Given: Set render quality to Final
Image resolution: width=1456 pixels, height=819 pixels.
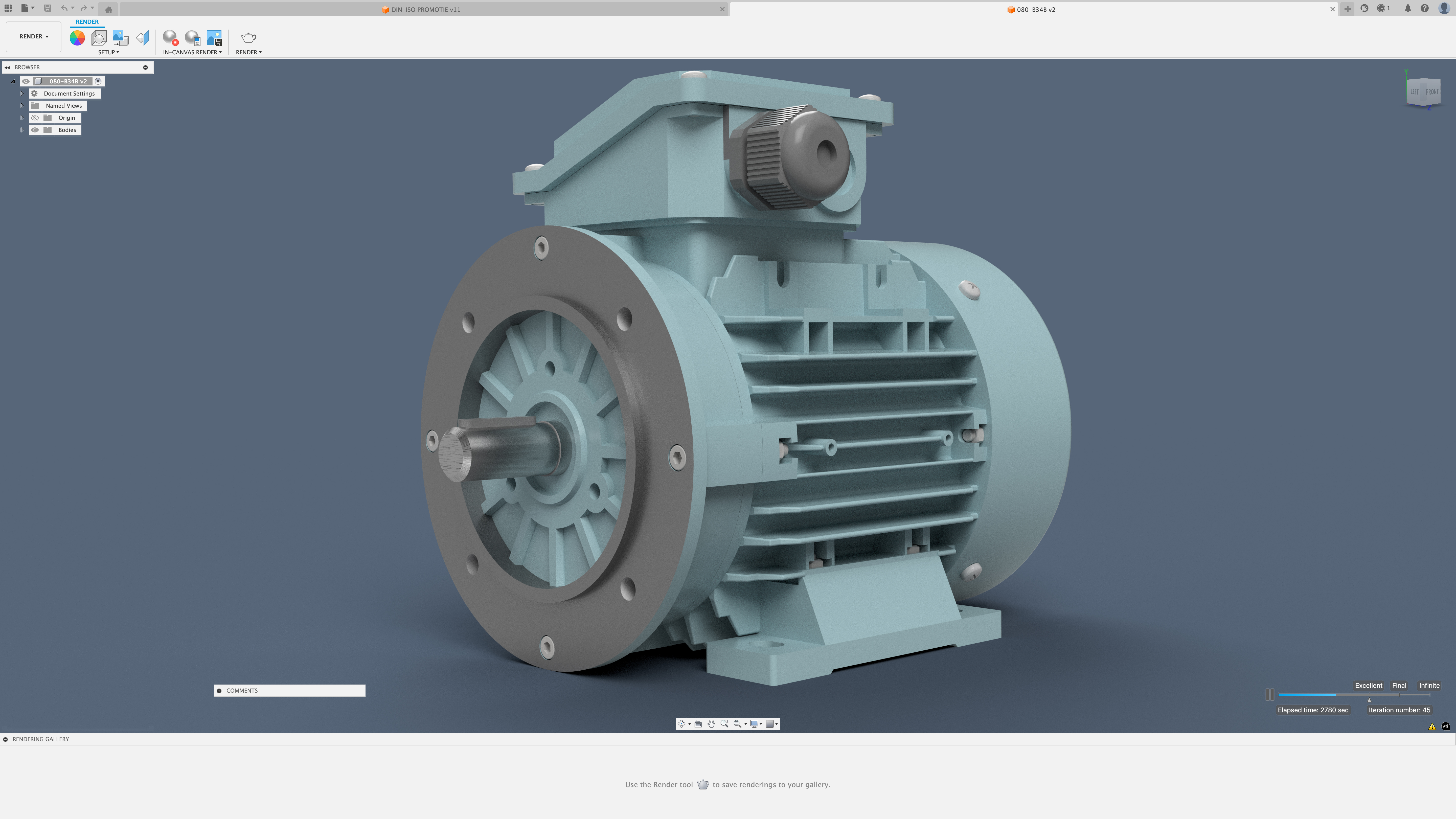Looking at the screenshot, I should 1399,686.
